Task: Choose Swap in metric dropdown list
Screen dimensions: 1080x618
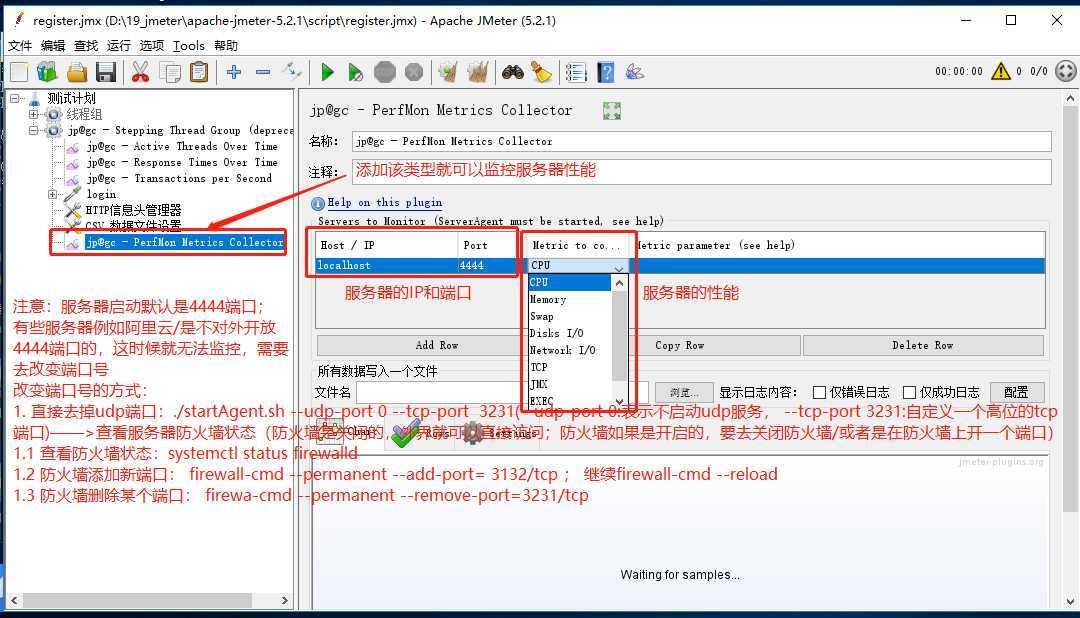Action: tap(569, 316)
